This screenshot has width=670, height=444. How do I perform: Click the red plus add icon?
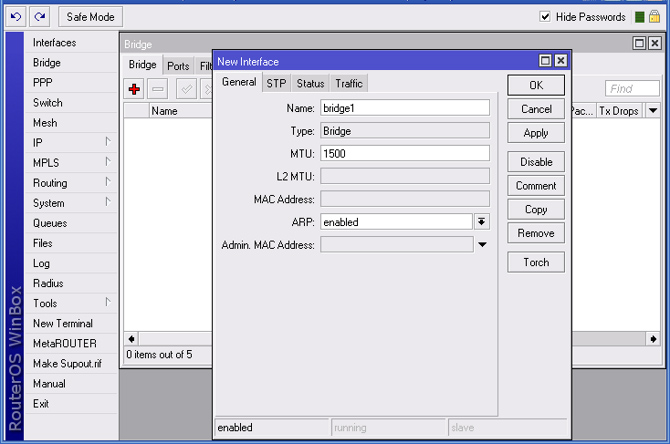[x=135, y=89]
